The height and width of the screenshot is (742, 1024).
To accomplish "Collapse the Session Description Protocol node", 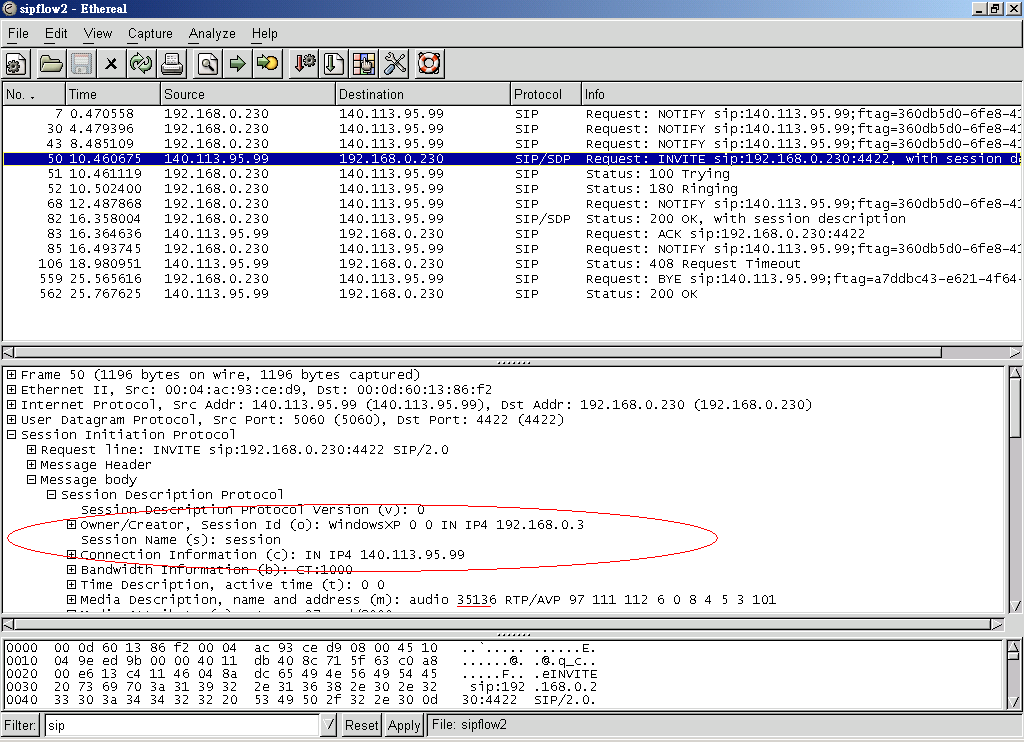I will [51, 495].
